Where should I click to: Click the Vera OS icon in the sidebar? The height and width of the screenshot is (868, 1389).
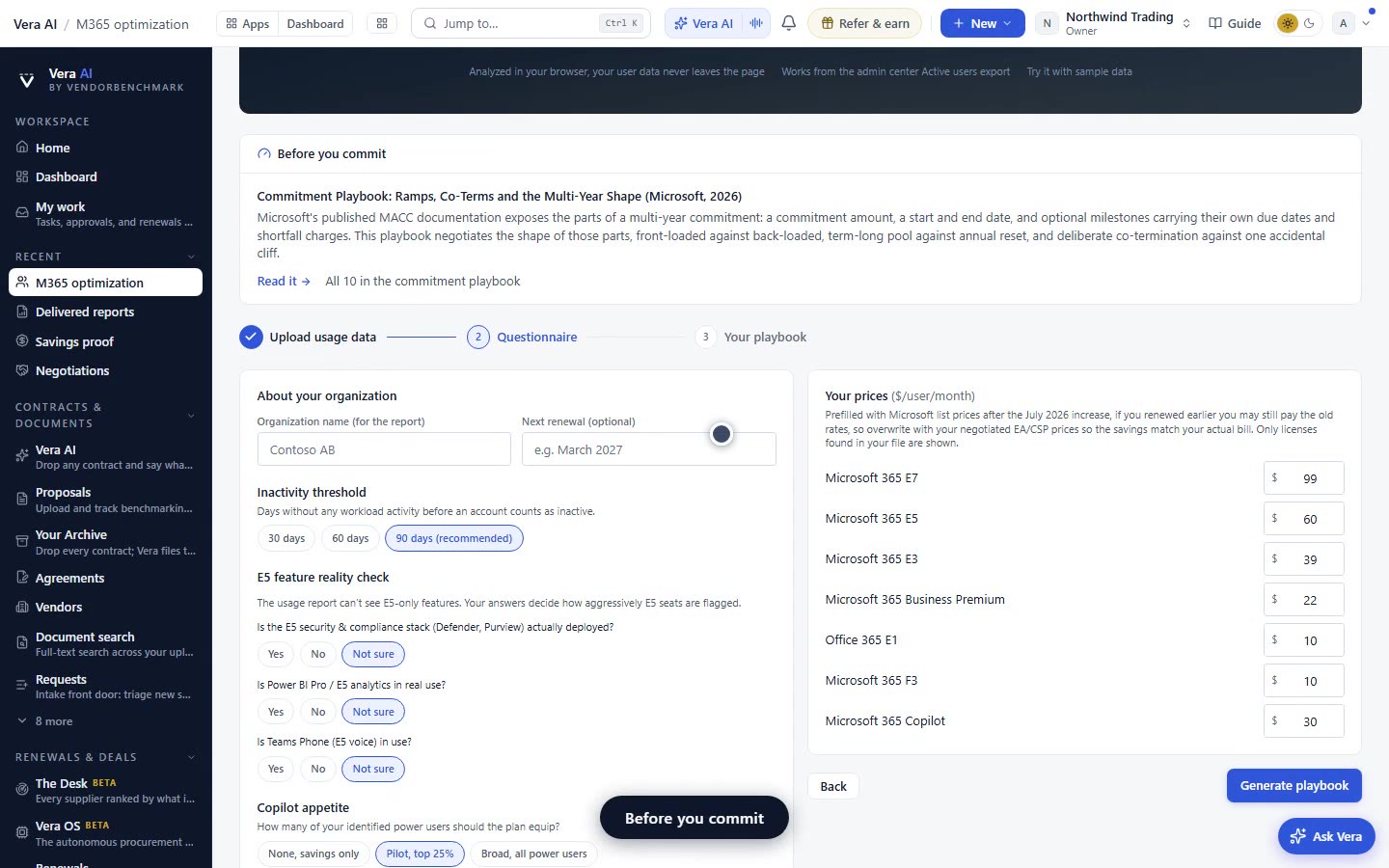pyautogui.click(x=22, y=832)
